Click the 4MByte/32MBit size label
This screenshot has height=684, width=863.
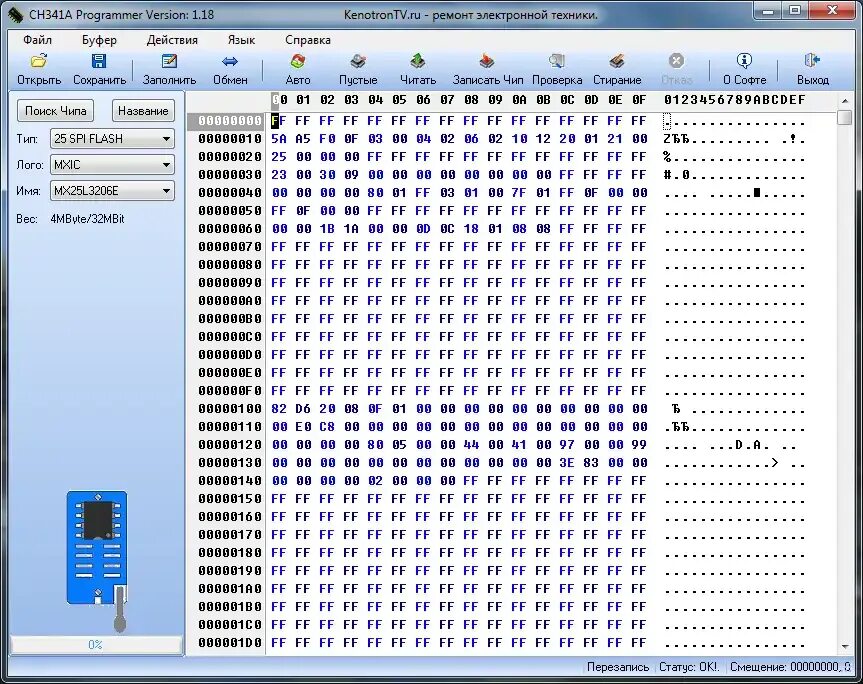coord(87,218)
